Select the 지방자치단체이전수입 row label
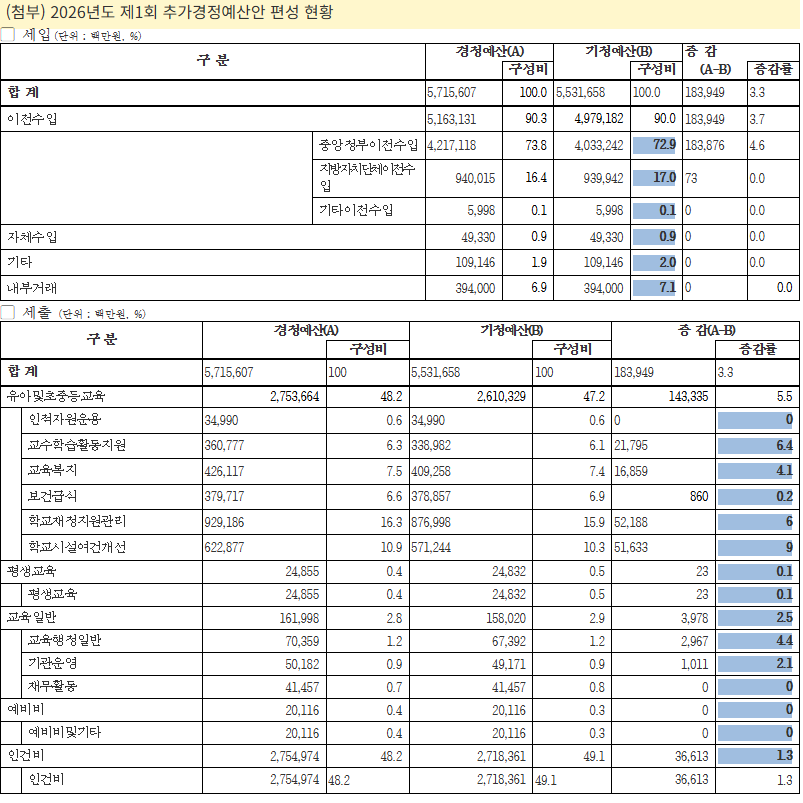803x803 pixels. (x=366, y=178)
